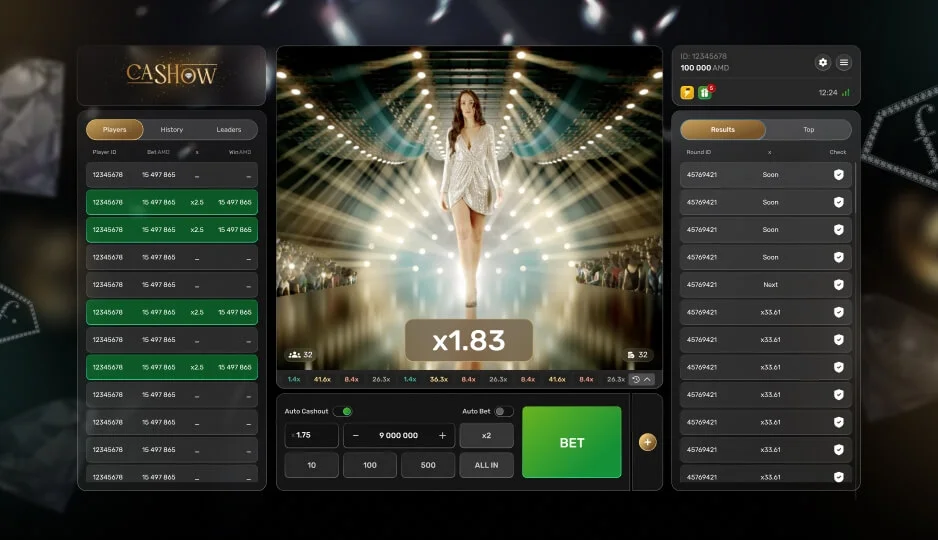
Task: Add another bet panel with gold plus
Action: [x=647, y=443]
